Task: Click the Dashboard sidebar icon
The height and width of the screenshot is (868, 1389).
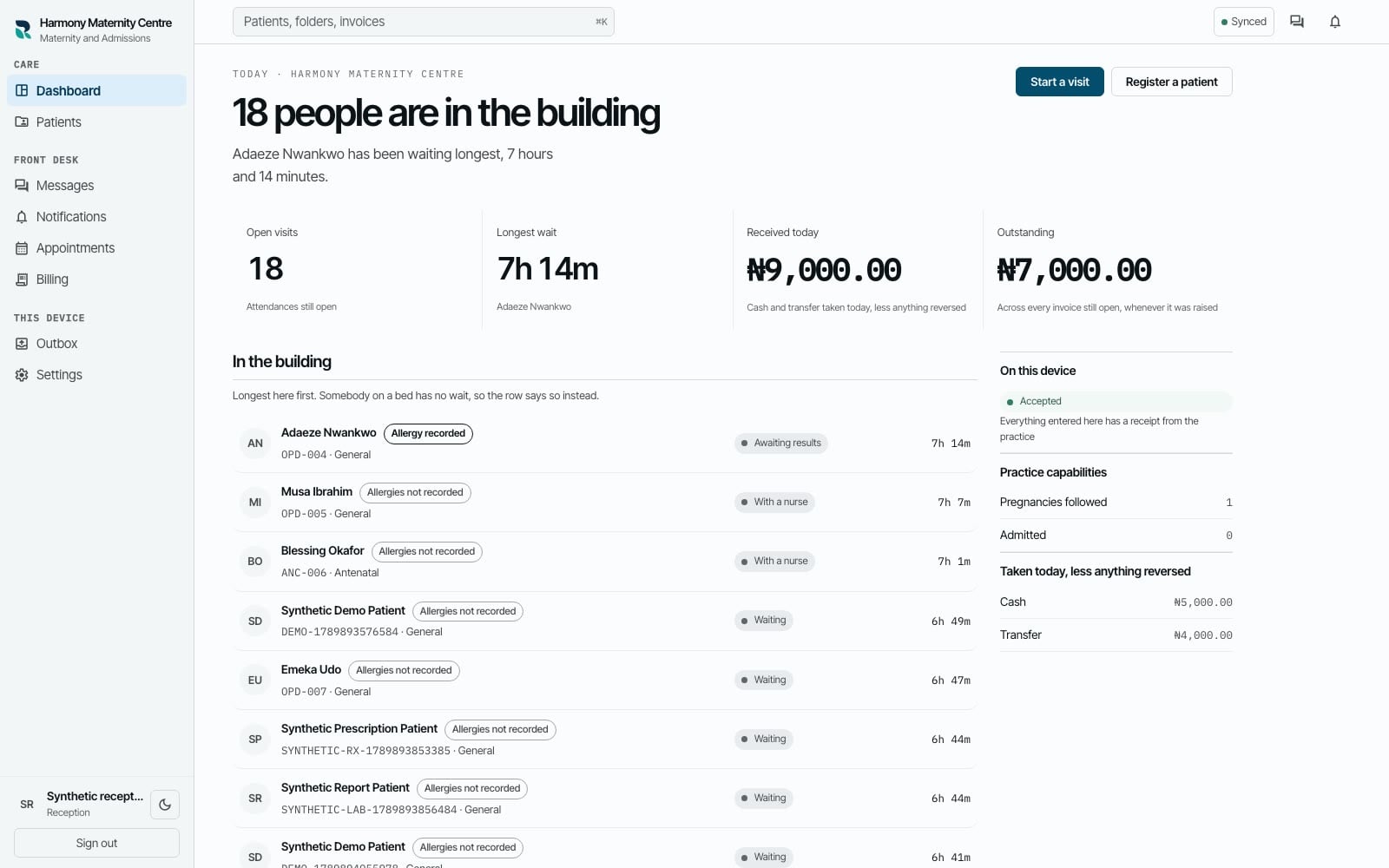Action: point(22,90)
